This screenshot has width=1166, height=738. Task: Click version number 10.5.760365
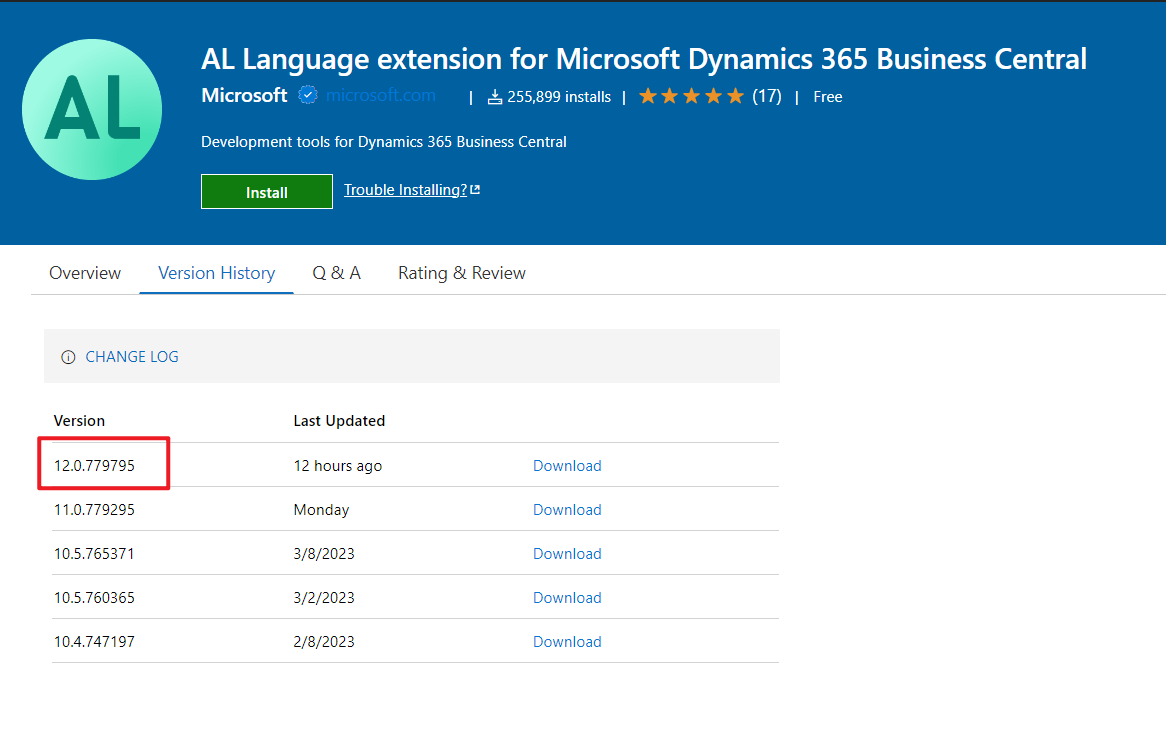pos(94,597)
